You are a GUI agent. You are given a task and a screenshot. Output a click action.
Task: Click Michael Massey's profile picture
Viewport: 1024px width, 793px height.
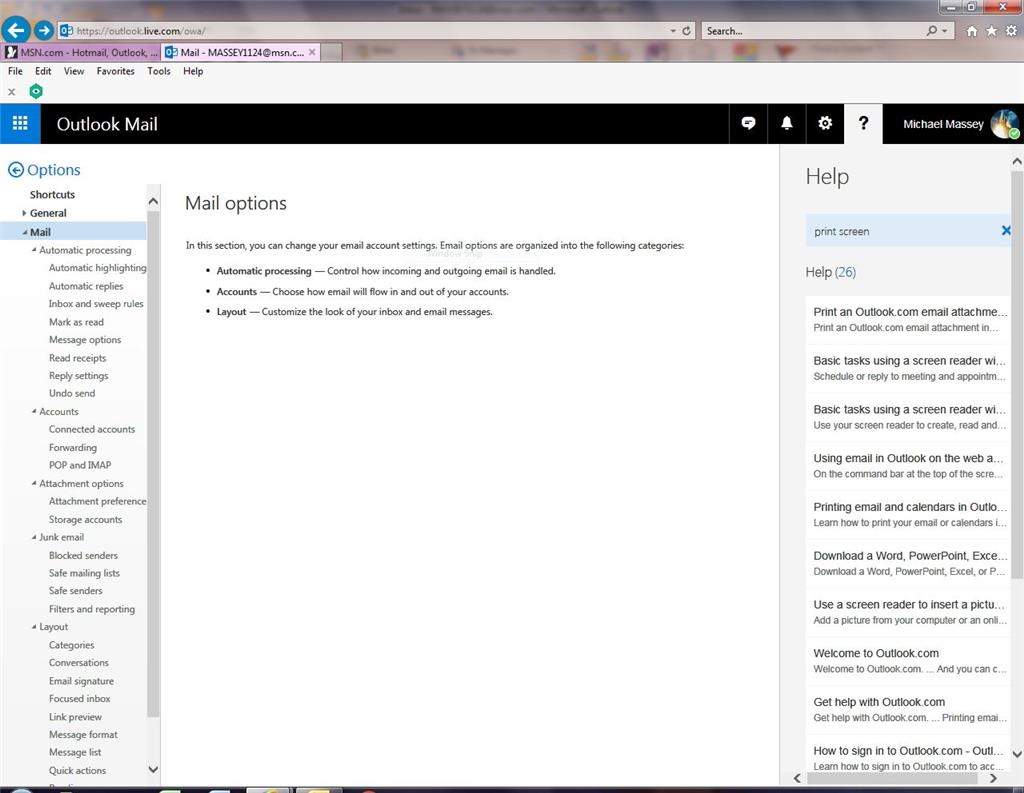click(1004, 124)
